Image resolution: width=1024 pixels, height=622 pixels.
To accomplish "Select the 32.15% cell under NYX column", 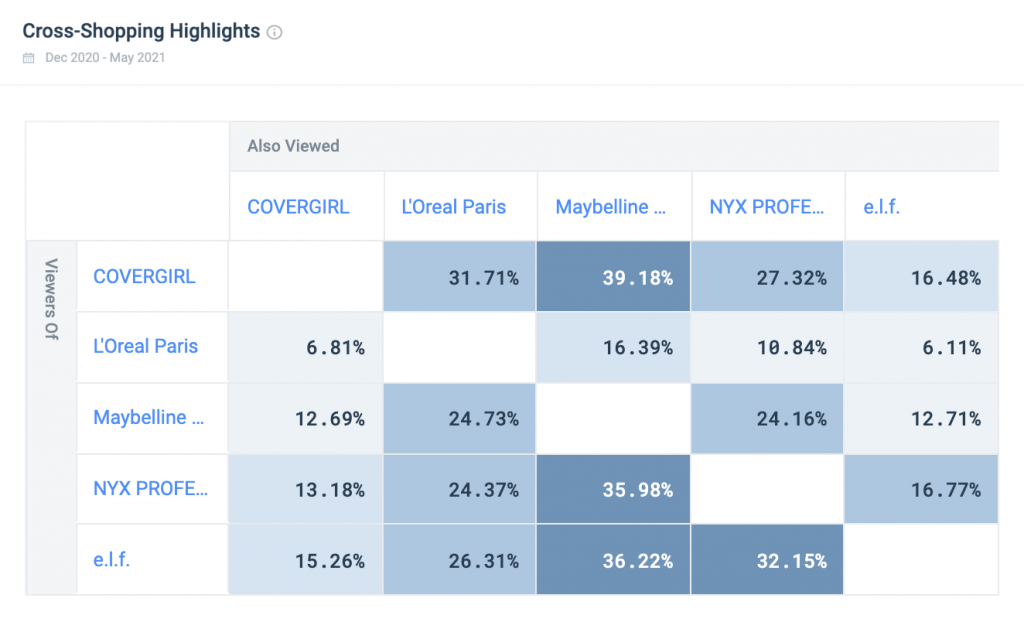I will click(767, 560).
